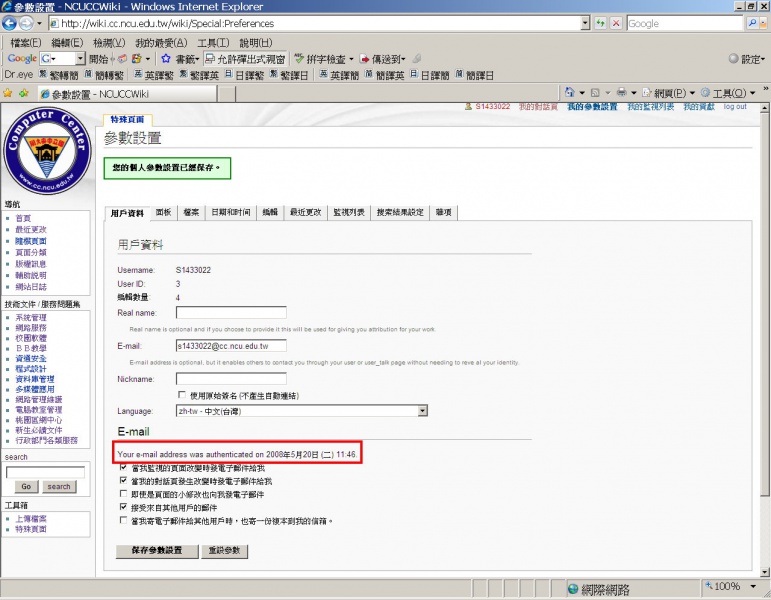Click the IE home page icon
The height and width of the screenshot is (600, 771).
tap(569, 93)
